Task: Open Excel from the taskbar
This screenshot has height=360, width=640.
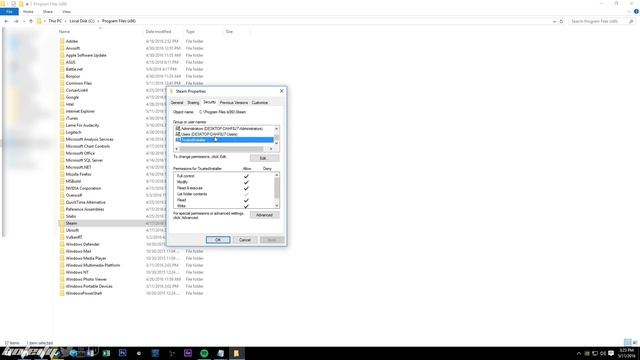Action: point(106,353)
